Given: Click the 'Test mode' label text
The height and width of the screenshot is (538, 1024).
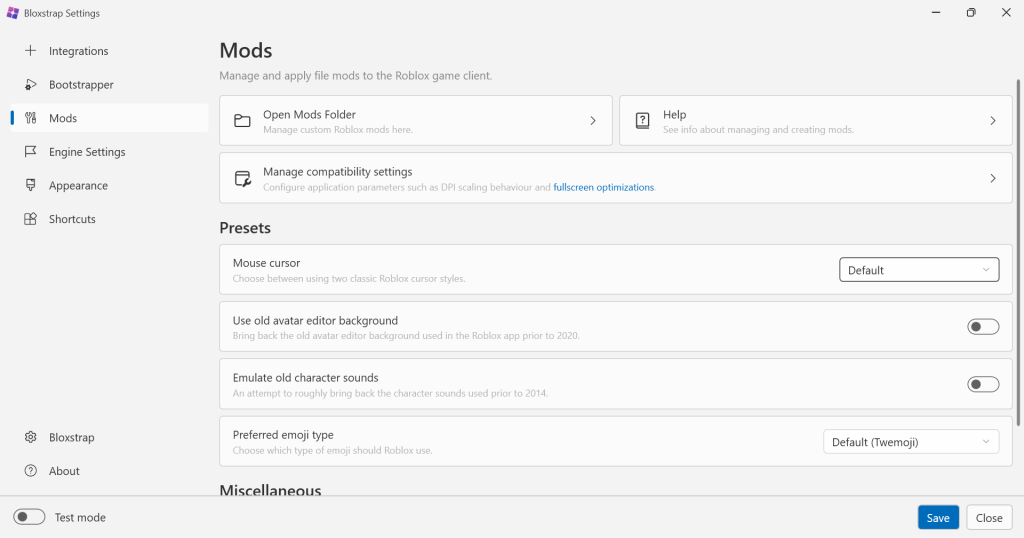Looking at the screenshot, I should pos(80,518).
